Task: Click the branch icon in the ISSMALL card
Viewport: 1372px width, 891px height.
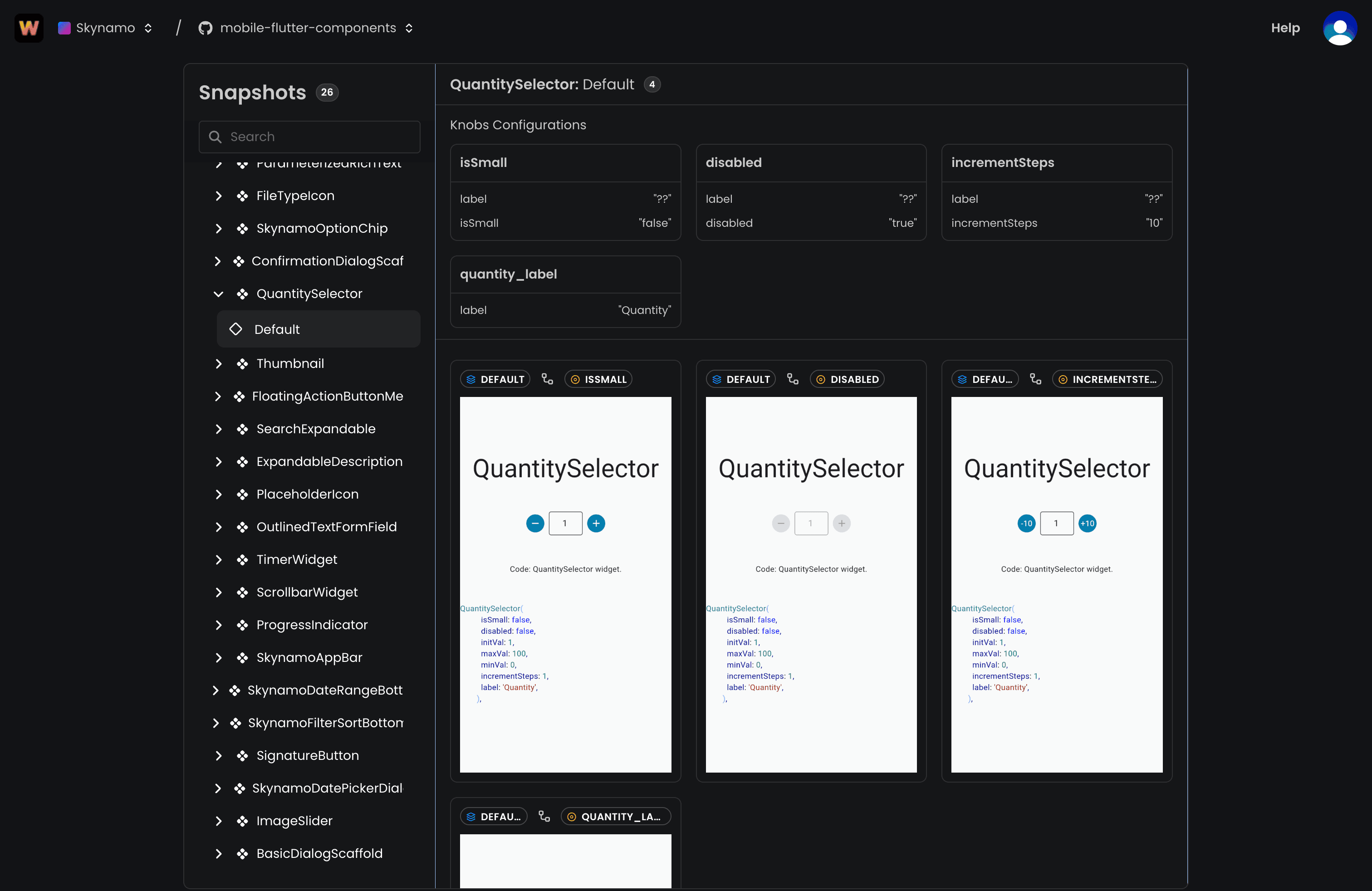Action: pos(547,379)
